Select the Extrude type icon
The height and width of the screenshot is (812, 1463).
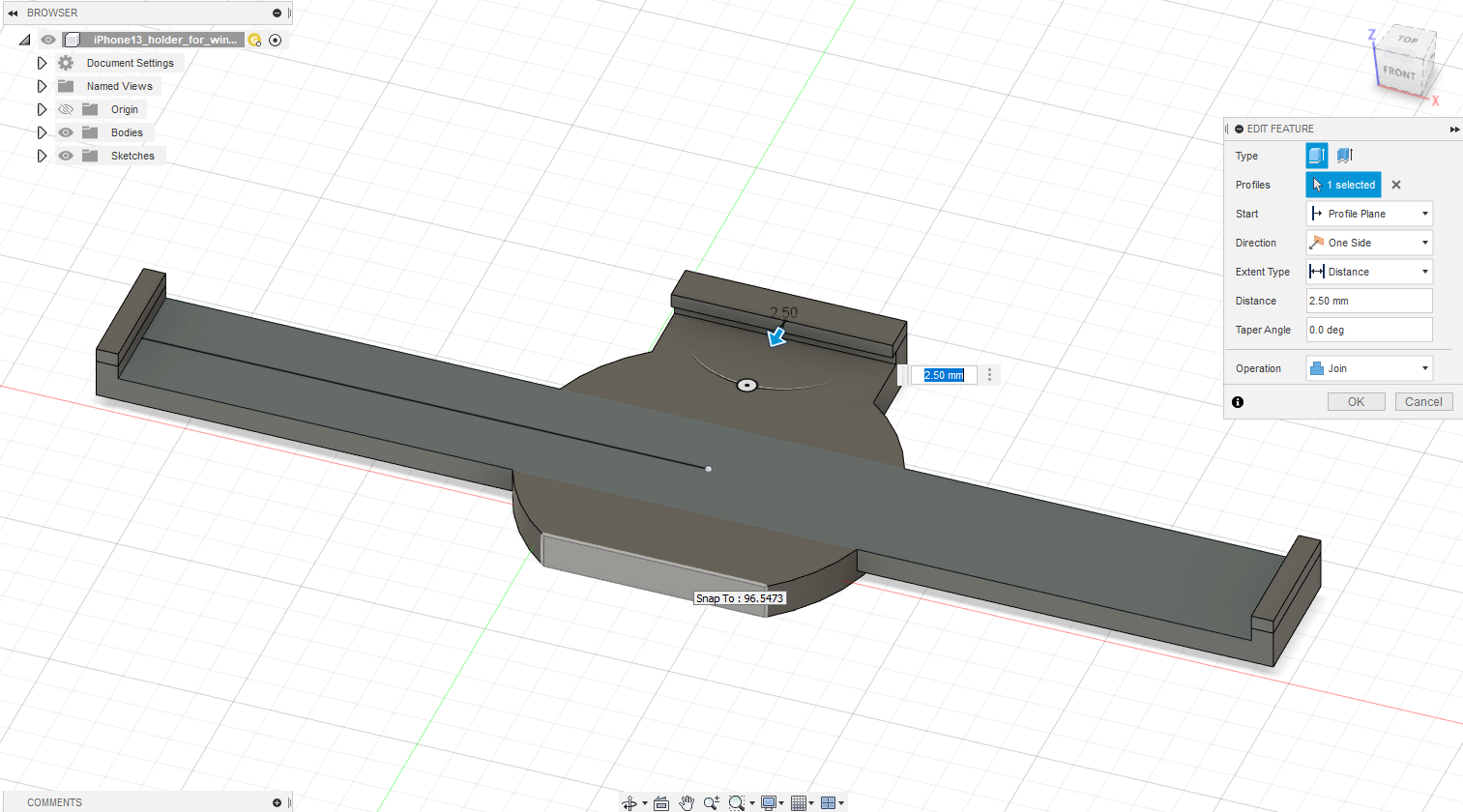(1316, 156)
